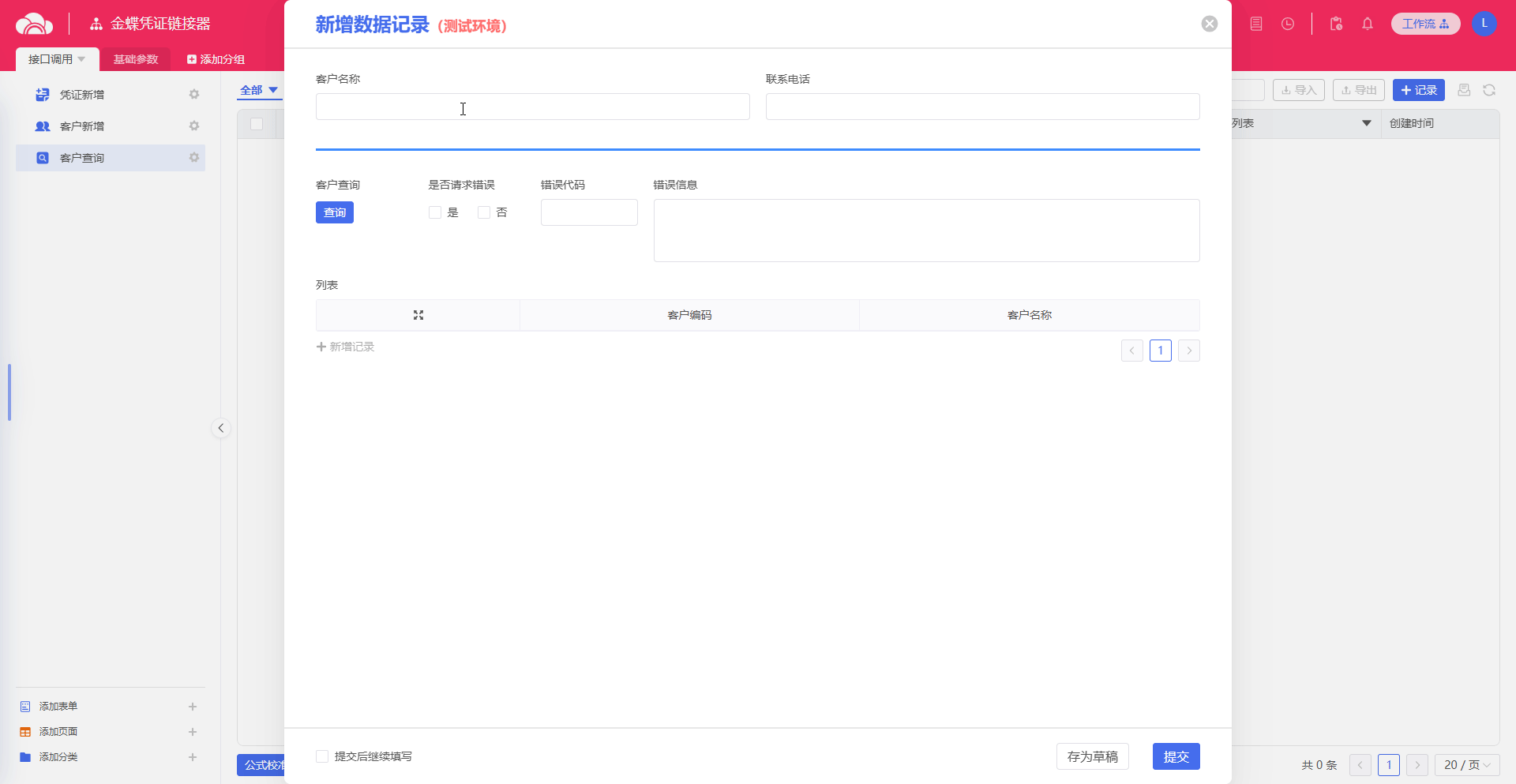Collapse the left sidebar panel
1516x784 pixels.
221,428
